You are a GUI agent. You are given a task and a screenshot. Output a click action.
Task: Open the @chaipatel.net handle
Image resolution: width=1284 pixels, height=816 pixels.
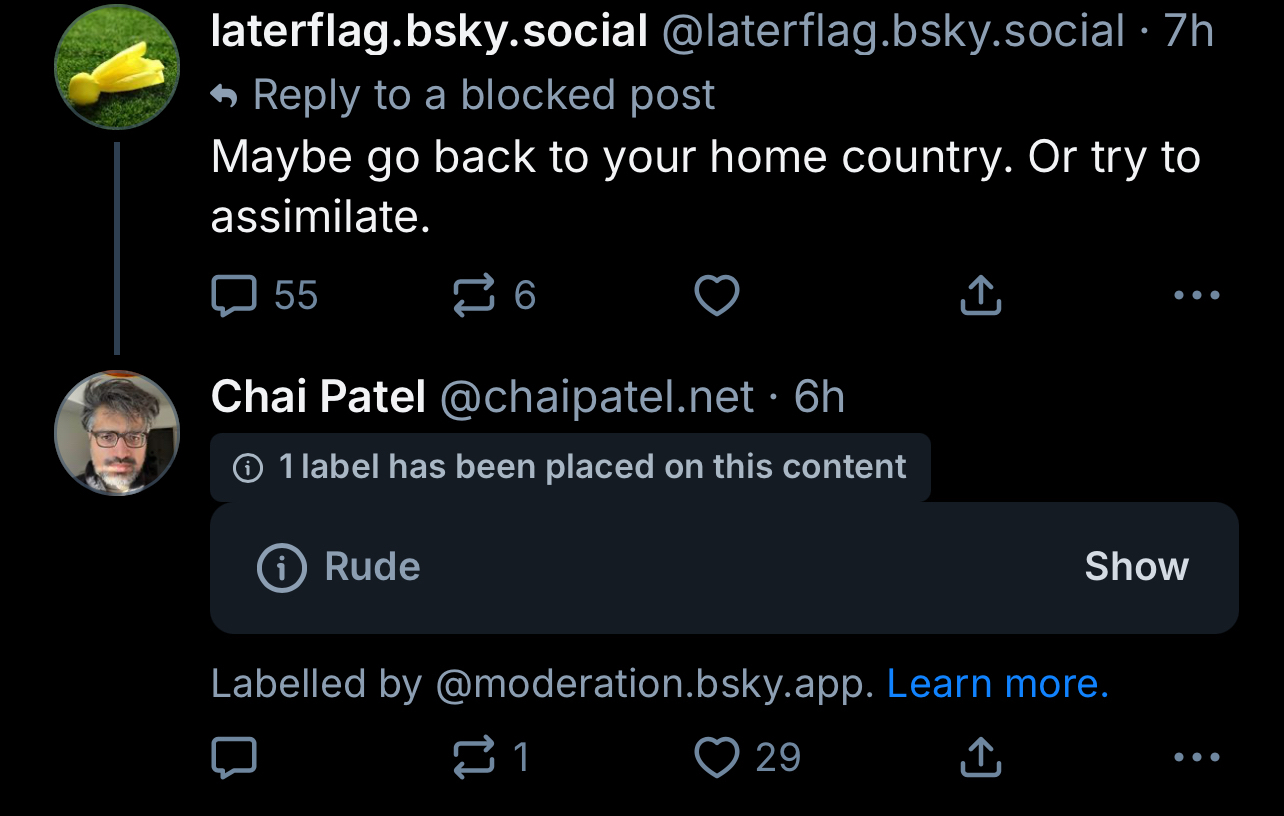tap(596, 397)
